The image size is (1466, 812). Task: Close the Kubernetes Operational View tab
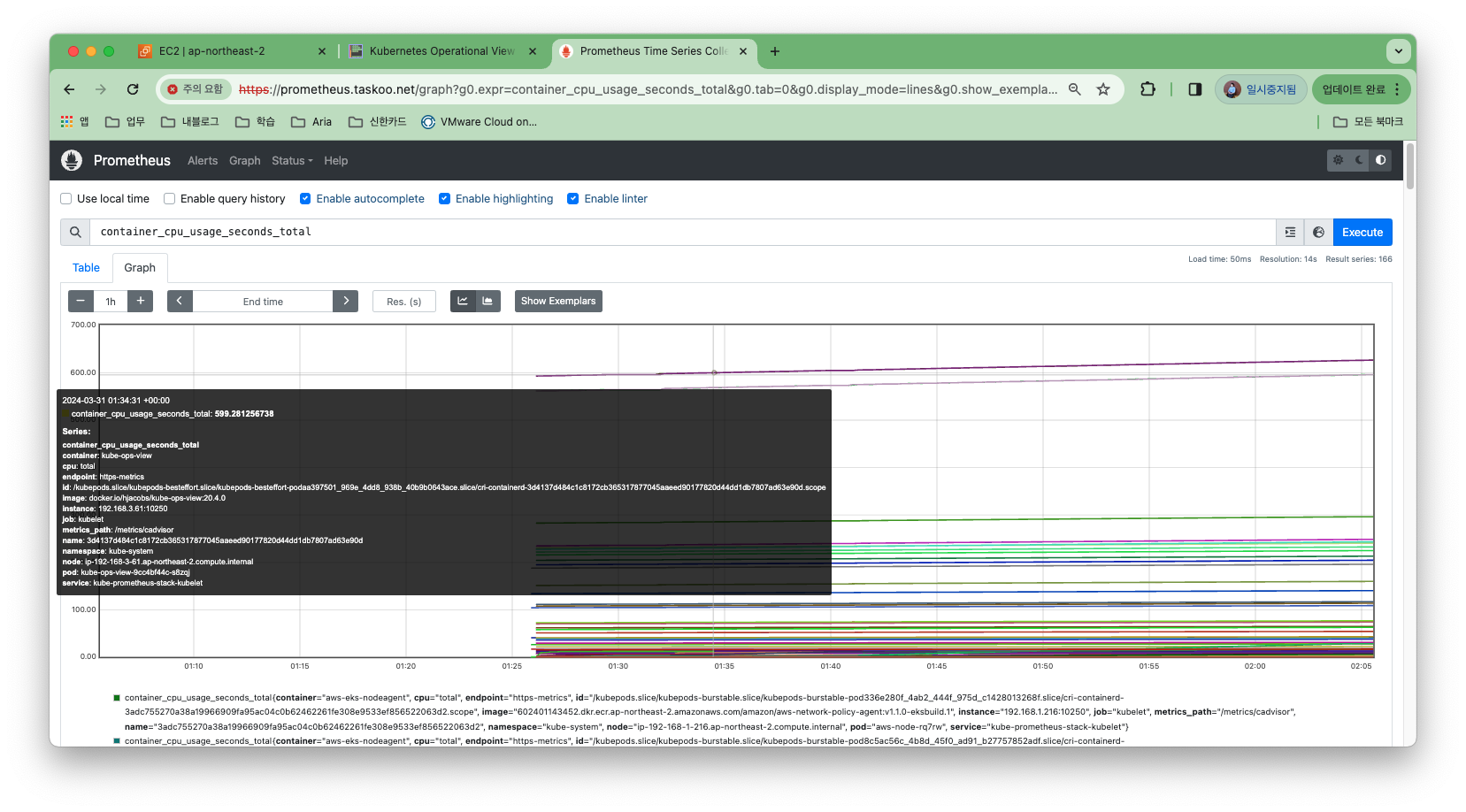[x=533, y=51]
